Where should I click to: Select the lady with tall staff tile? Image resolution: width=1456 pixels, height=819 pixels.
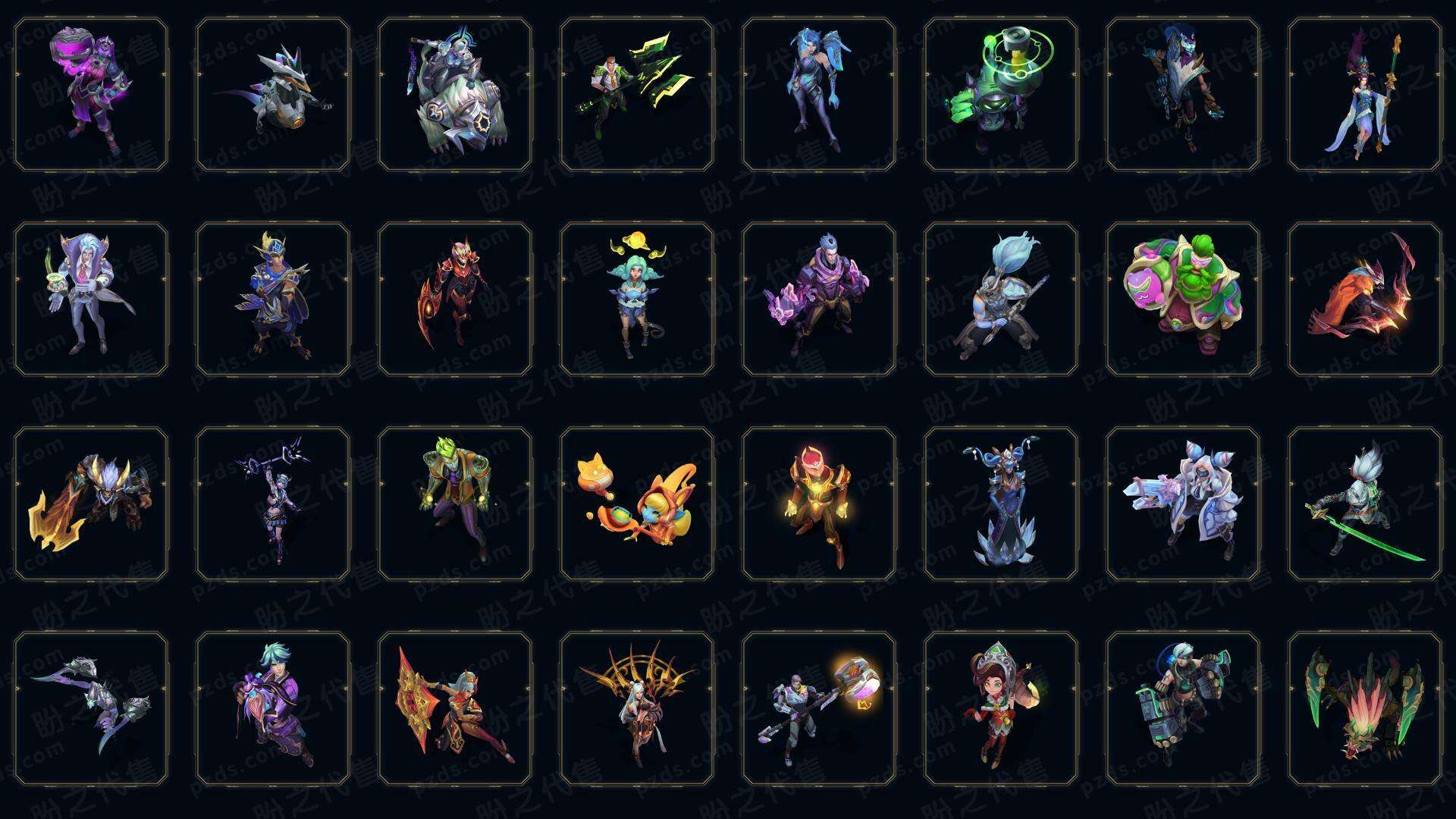tap(1365, 94)
